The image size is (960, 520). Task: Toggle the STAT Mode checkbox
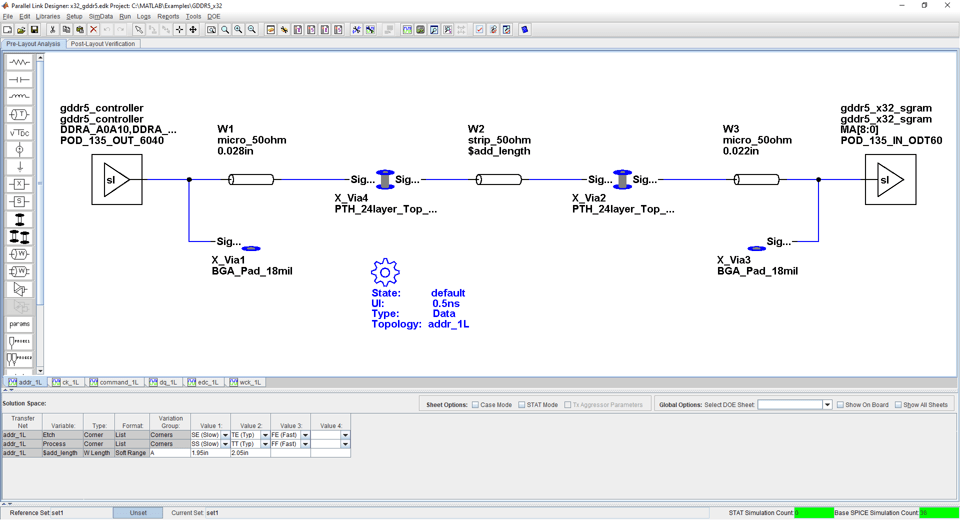(522, 405)
